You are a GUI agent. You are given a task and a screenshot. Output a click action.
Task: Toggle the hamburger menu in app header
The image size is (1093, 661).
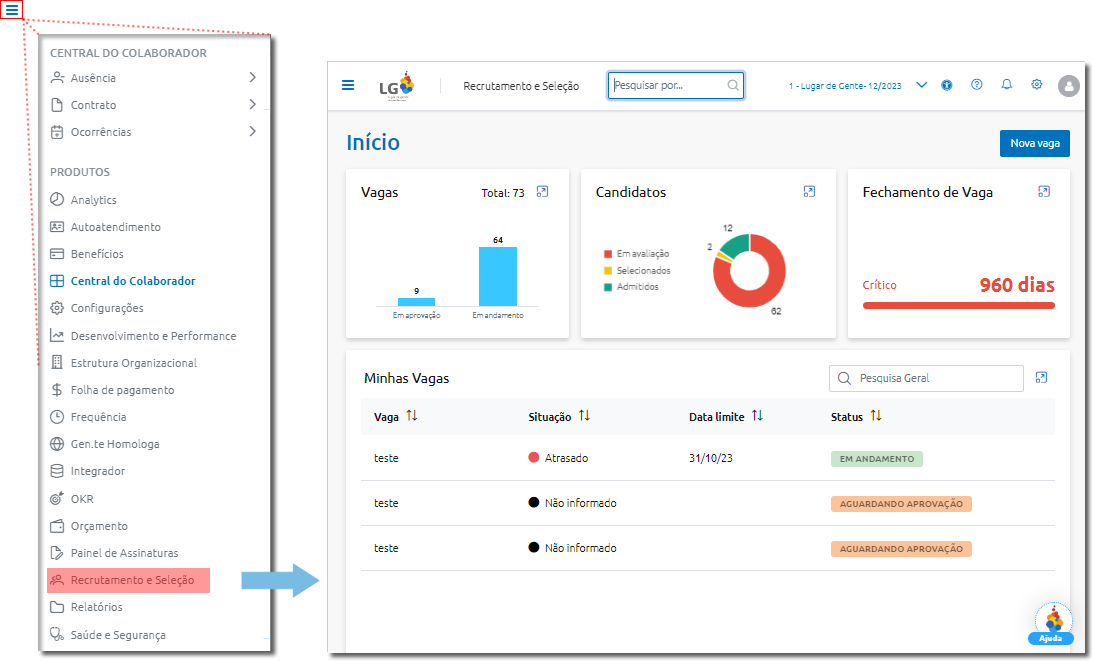348,85
